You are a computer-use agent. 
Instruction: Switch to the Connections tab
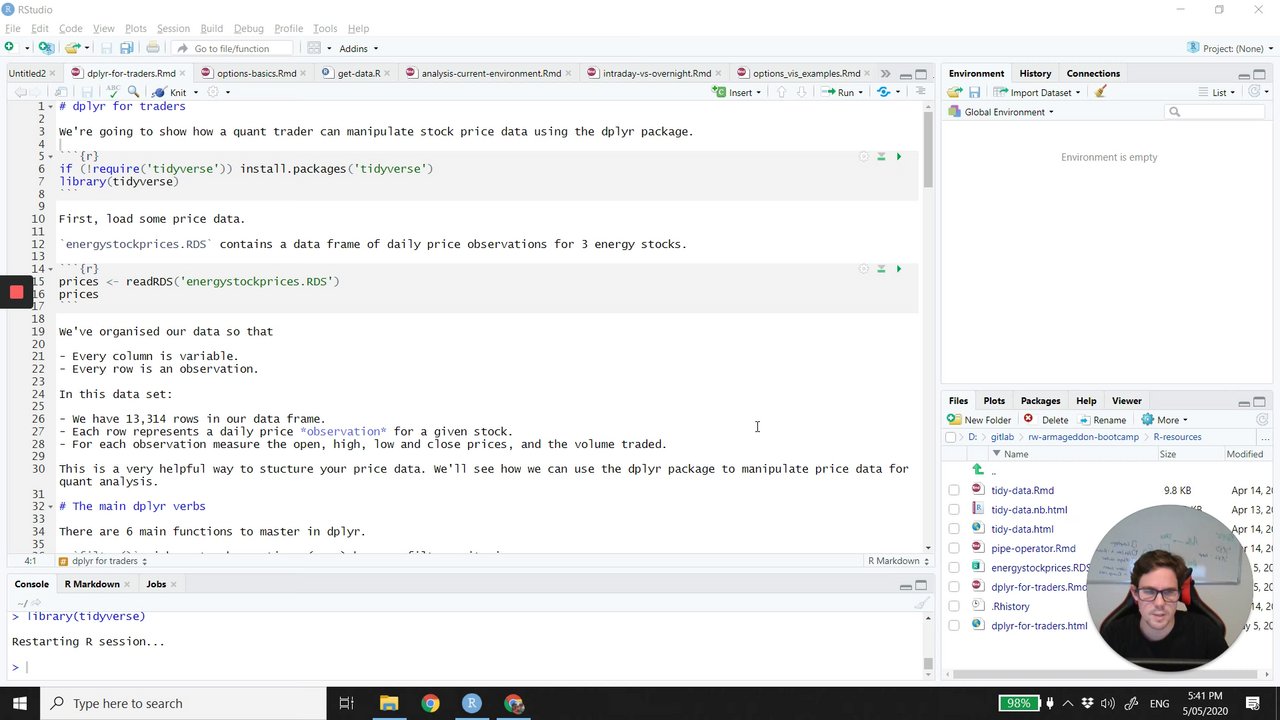1093,73
